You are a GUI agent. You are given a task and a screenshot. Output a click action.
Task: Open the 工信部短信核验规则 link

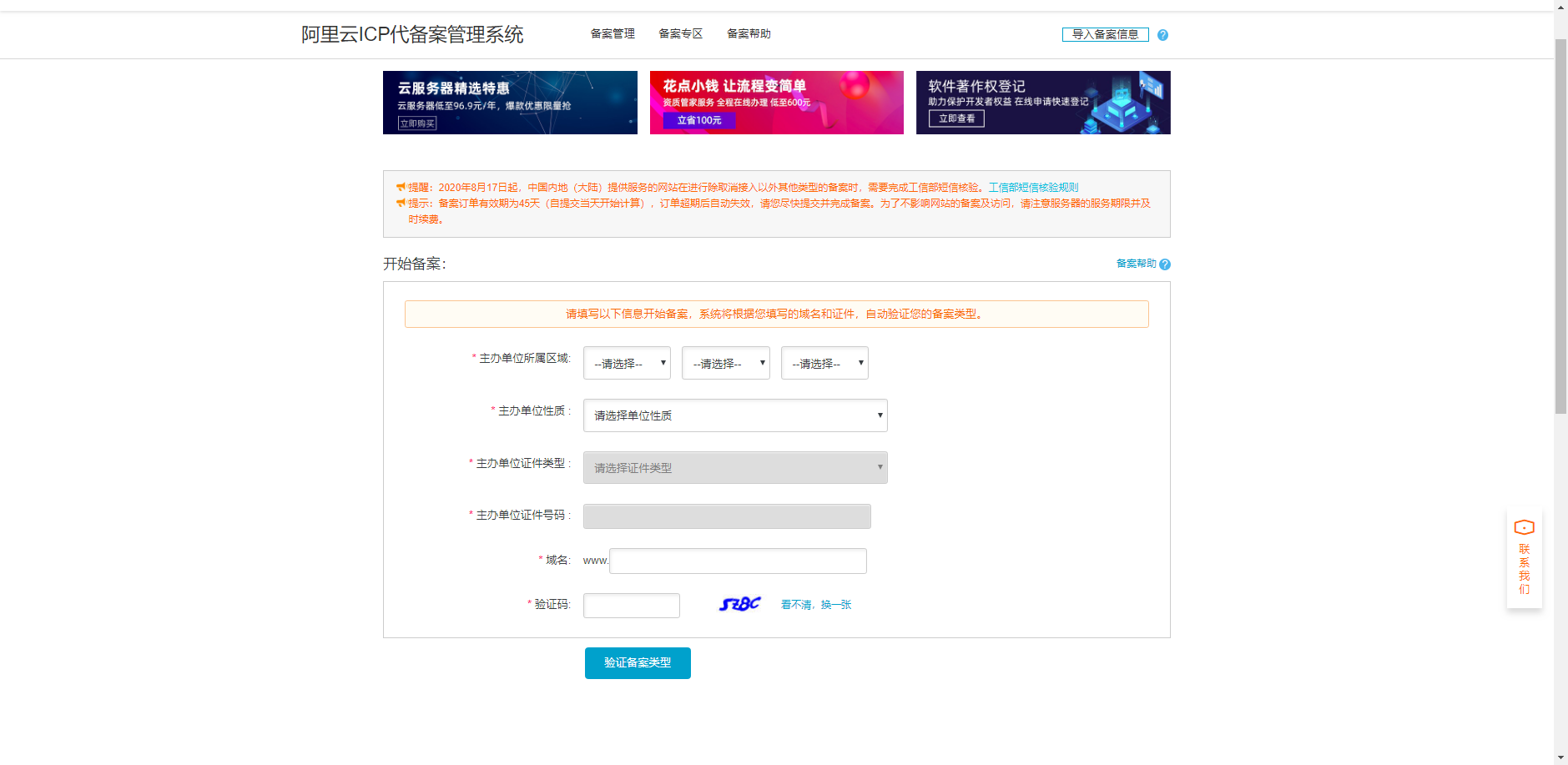[1033, 188]
